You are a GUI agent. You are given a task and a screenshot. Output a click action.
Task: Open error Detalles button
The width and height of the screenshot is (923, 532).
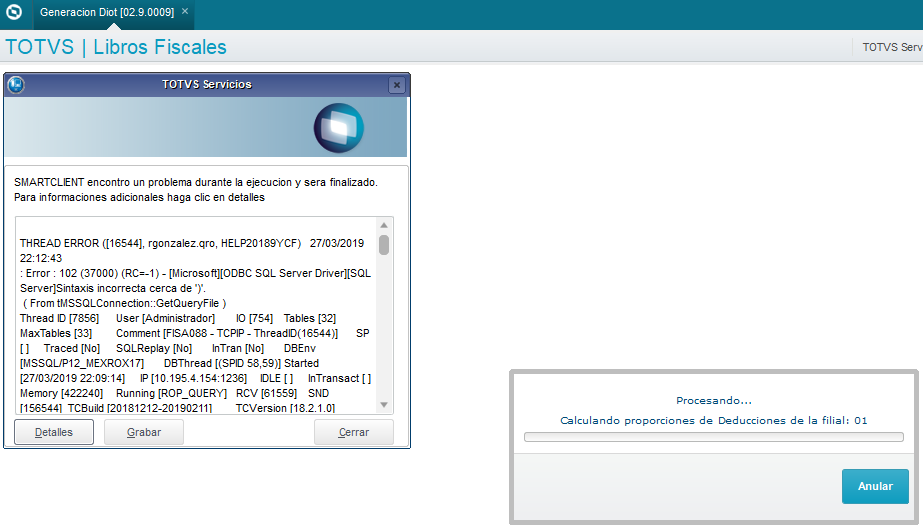pyautogui.click(x=54, y=432)
